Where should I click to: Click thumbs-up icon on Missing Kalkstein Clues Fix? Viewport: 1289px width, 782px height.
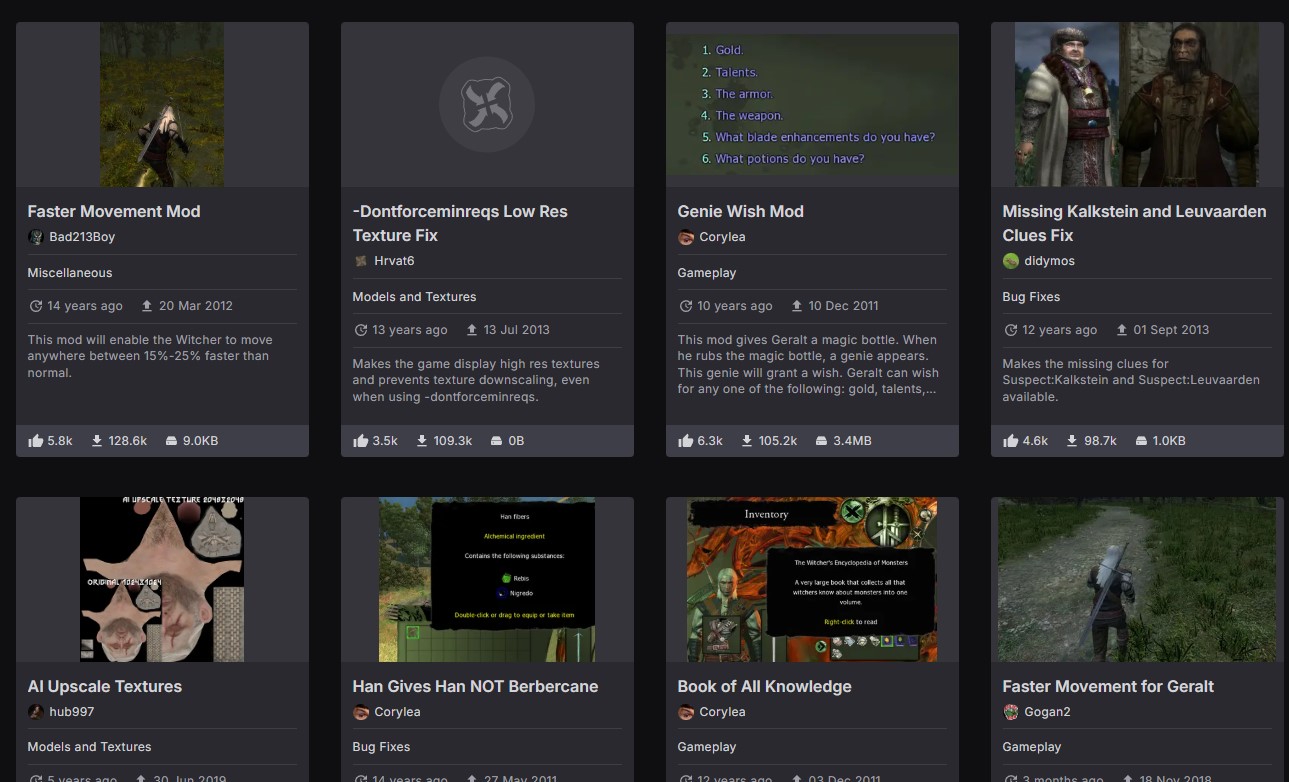(x=1011, y=440)
